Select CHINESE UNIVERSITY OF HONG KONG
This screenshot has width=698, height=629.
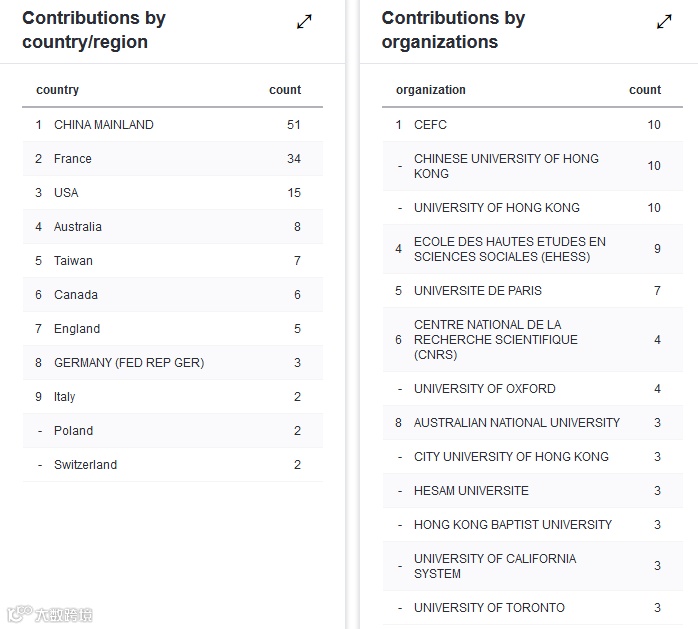[506, 166]
